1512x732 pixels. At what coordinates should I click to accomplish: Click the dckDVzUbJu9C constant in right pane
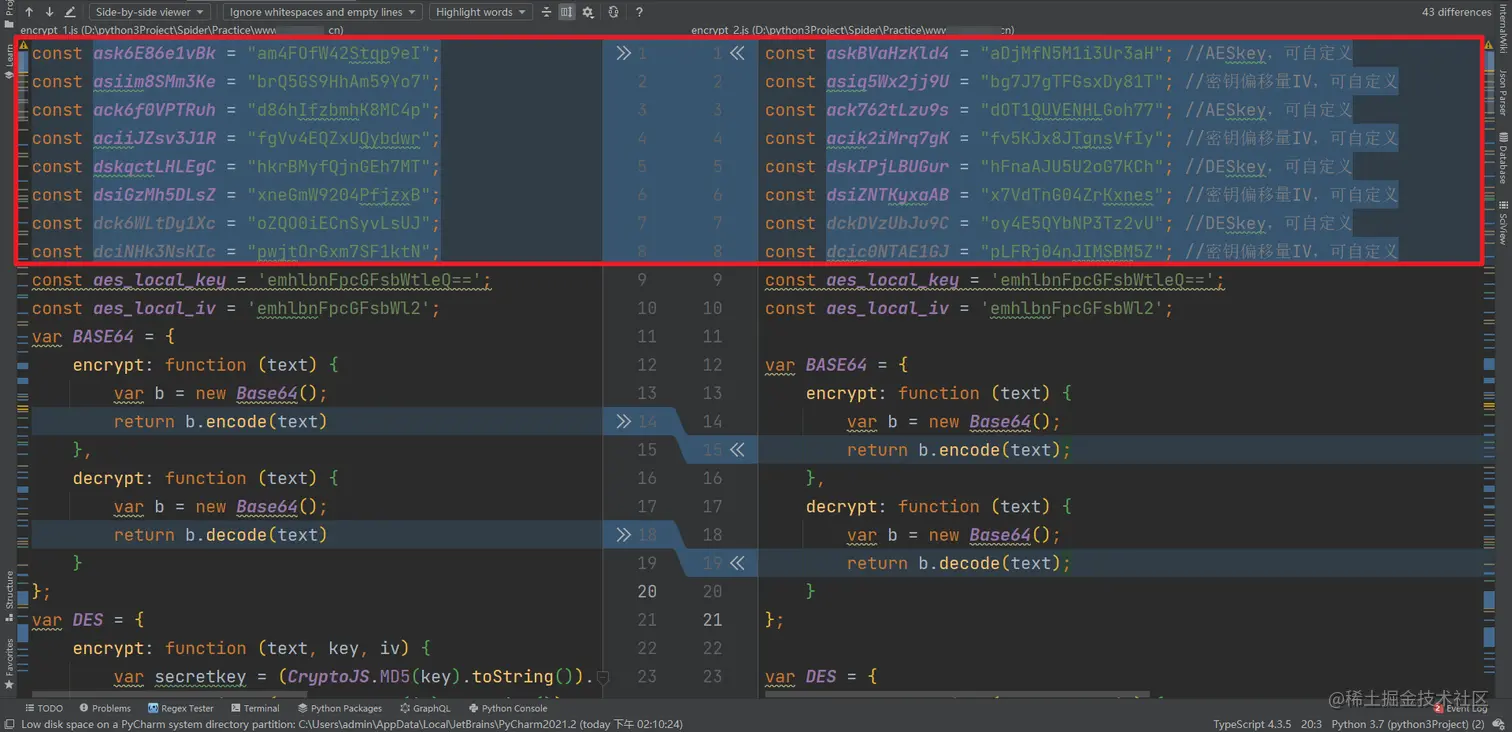(x=887, y=223)
